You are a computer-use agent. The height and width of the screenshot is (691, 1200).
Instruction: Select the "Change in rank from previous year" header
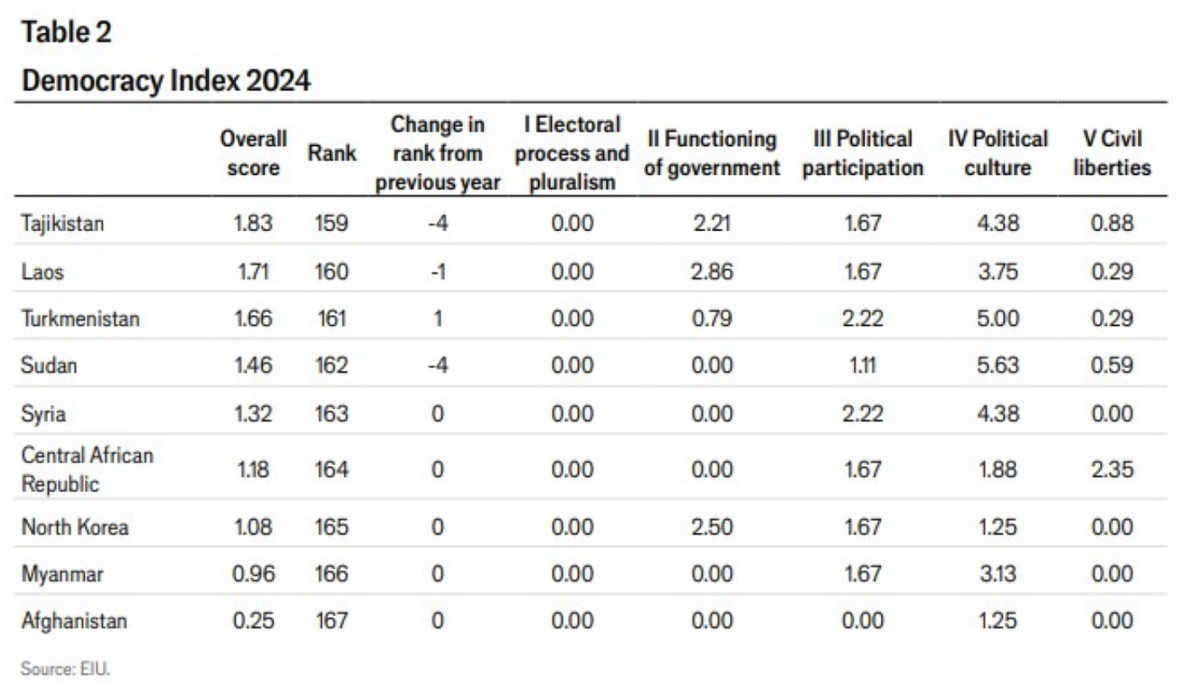438,153
